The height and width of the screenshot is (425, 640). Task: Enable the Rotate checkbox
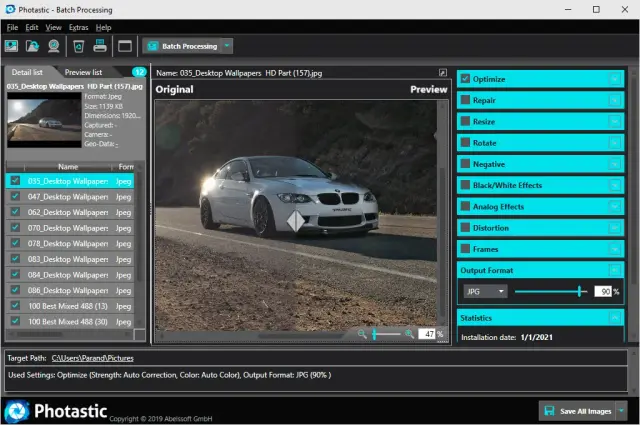click(465, 142)
